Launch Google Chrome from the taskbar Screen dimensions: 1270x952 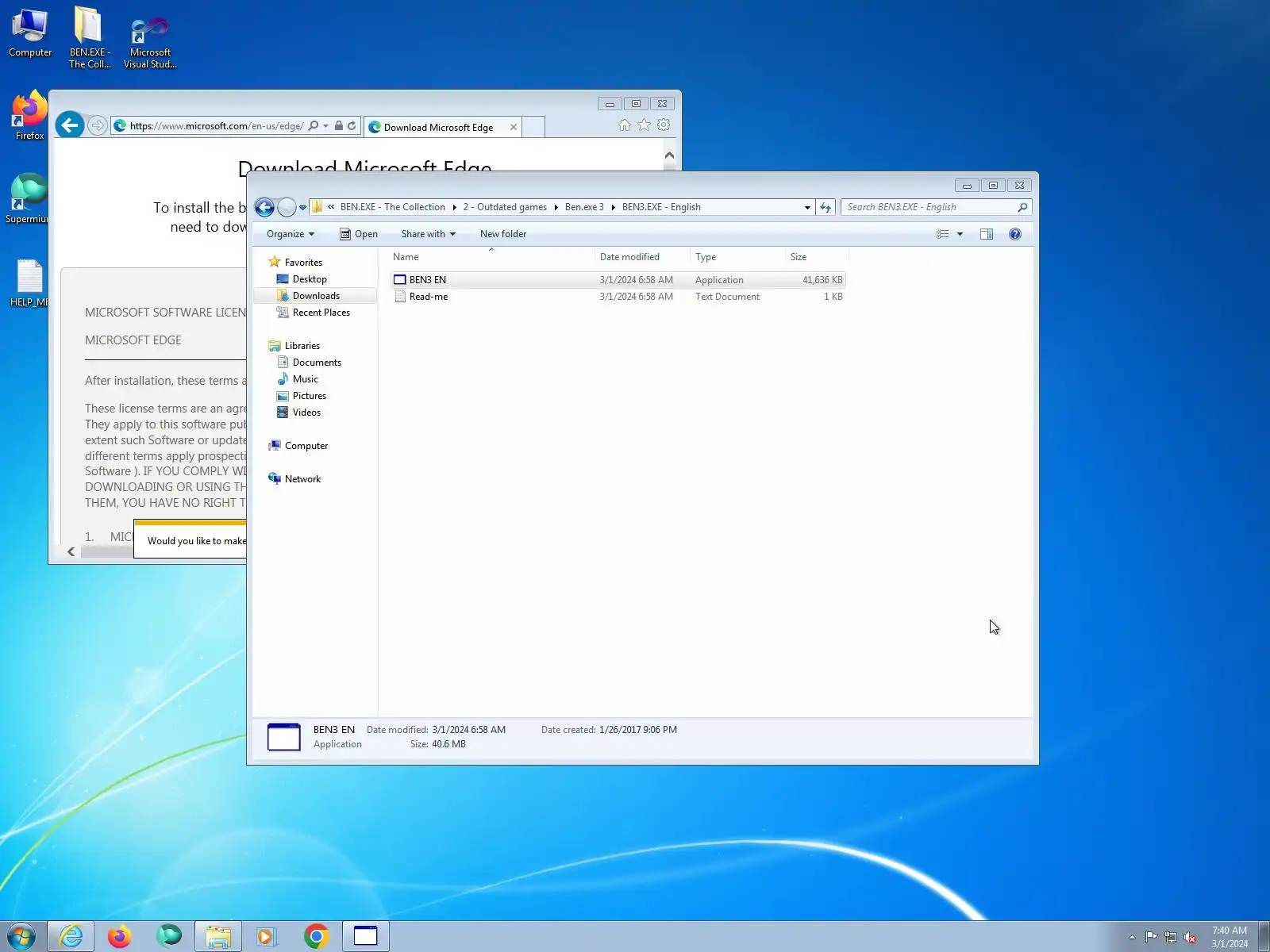point(316,937)
